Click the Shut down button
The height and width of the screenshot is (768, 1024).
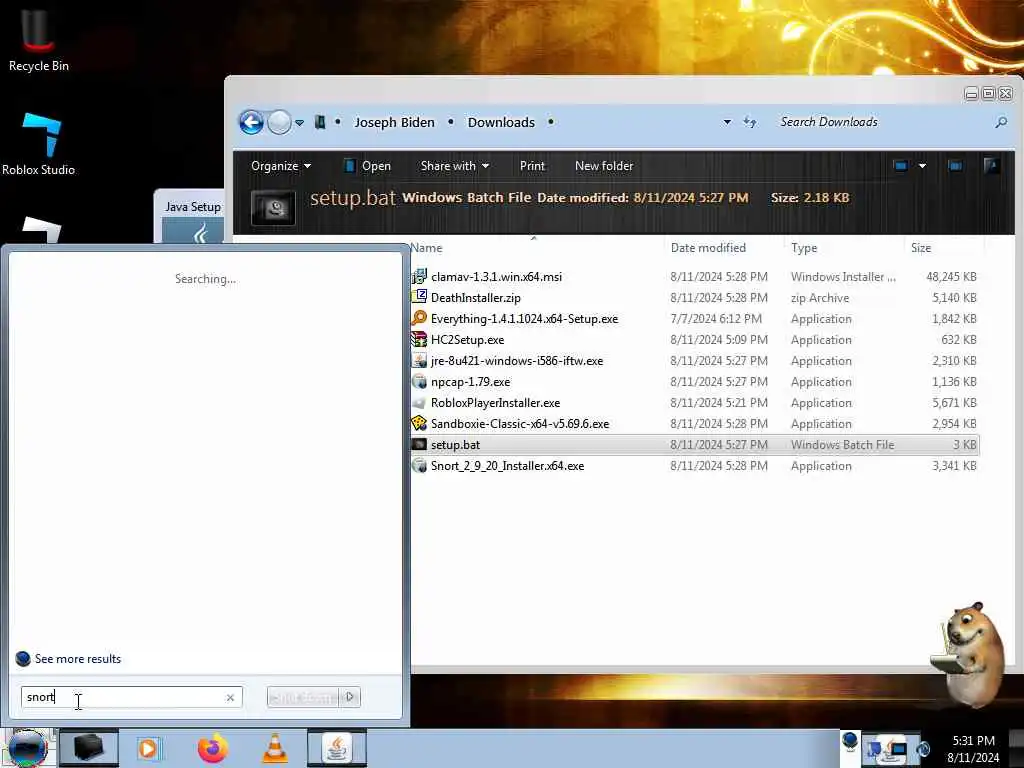[x=303, y=697]
